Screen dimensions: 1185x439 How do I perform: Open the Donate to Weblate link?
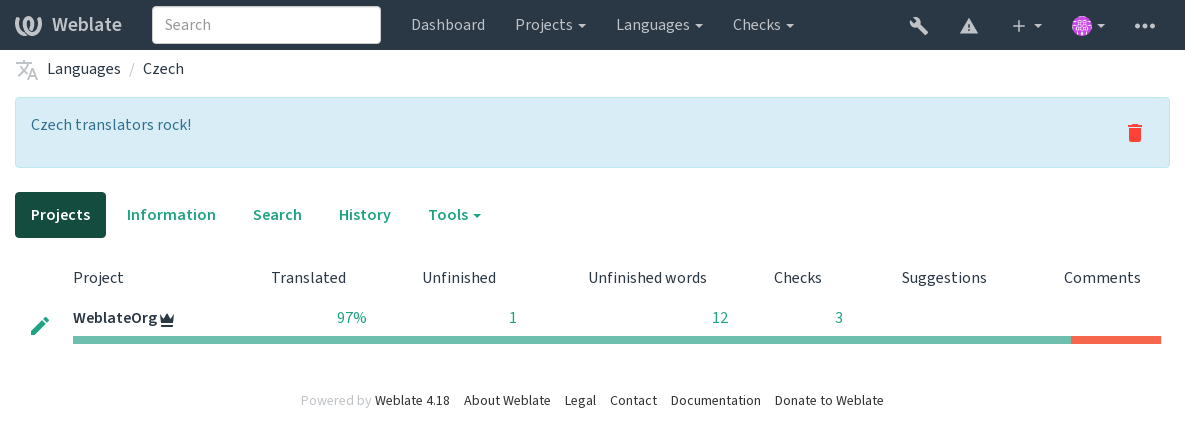click(x=829, y=400)
